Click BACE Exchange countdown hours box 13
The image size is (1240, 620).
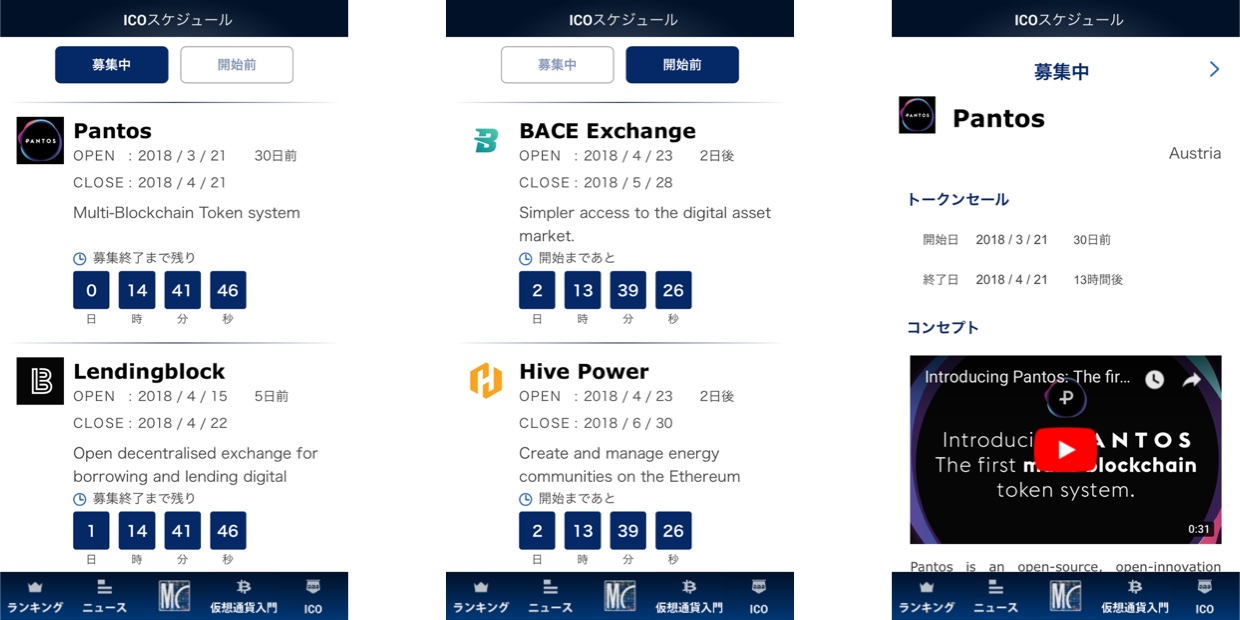point(582,290)
